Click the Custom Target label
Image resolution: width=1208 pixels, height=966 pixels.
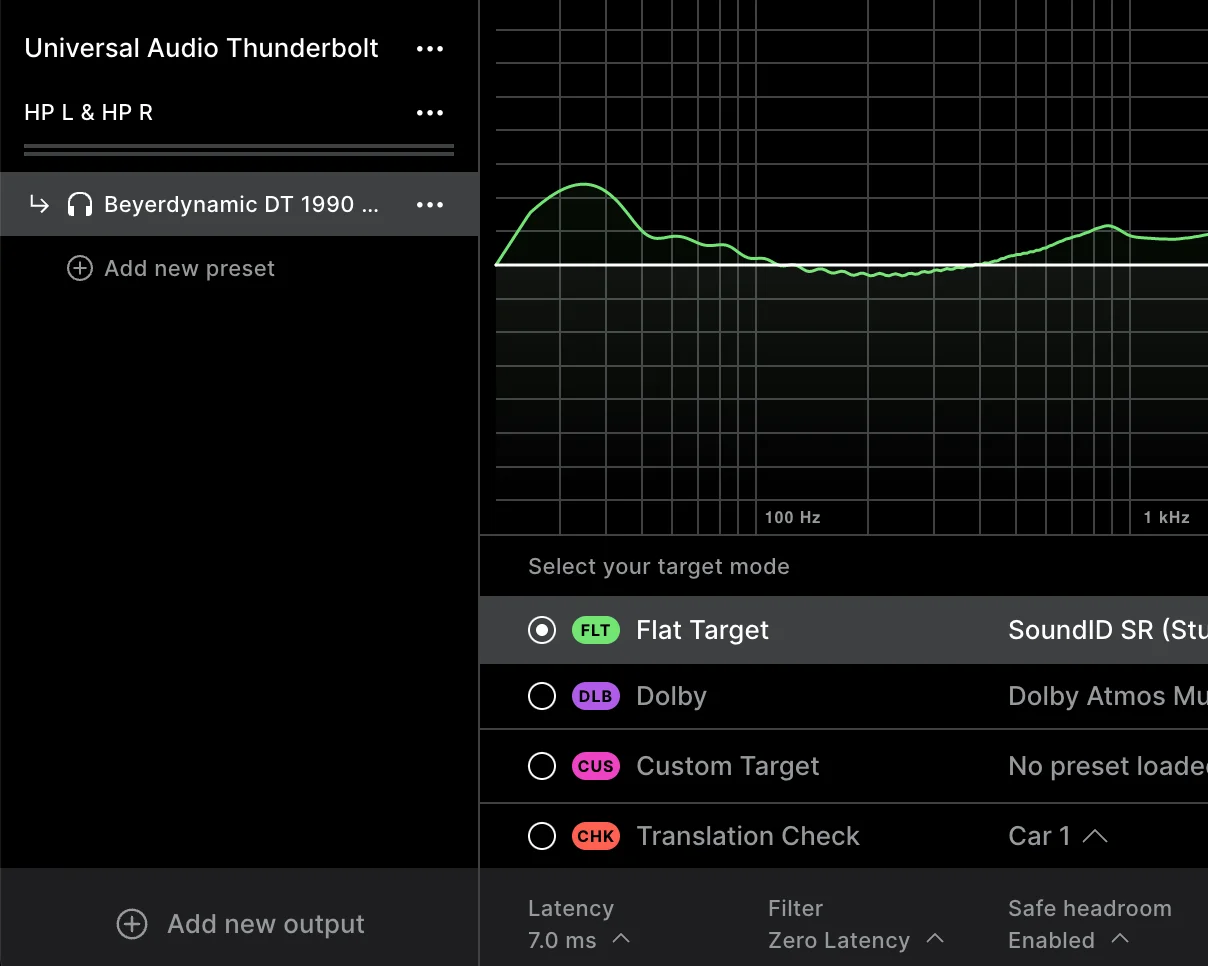click(x=728, y=766)
